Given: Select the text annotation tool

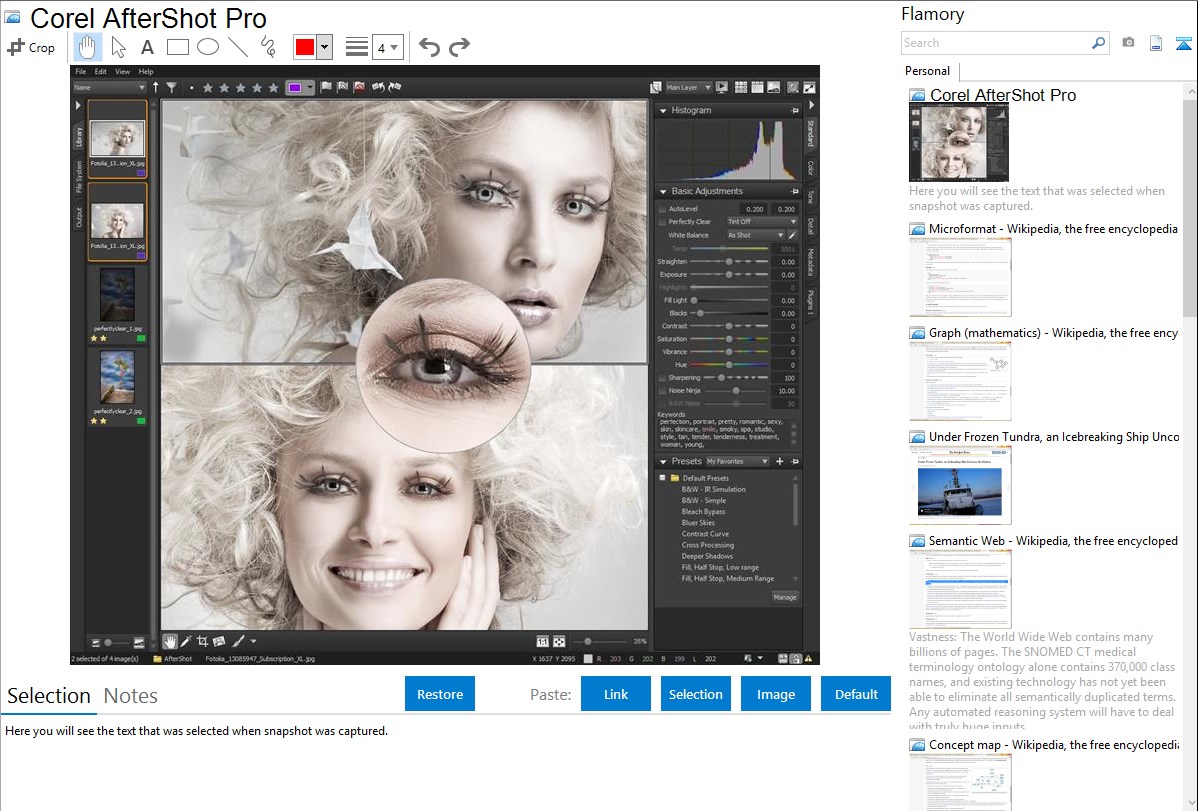Looking at the screenshot, I should click(147, 47).
